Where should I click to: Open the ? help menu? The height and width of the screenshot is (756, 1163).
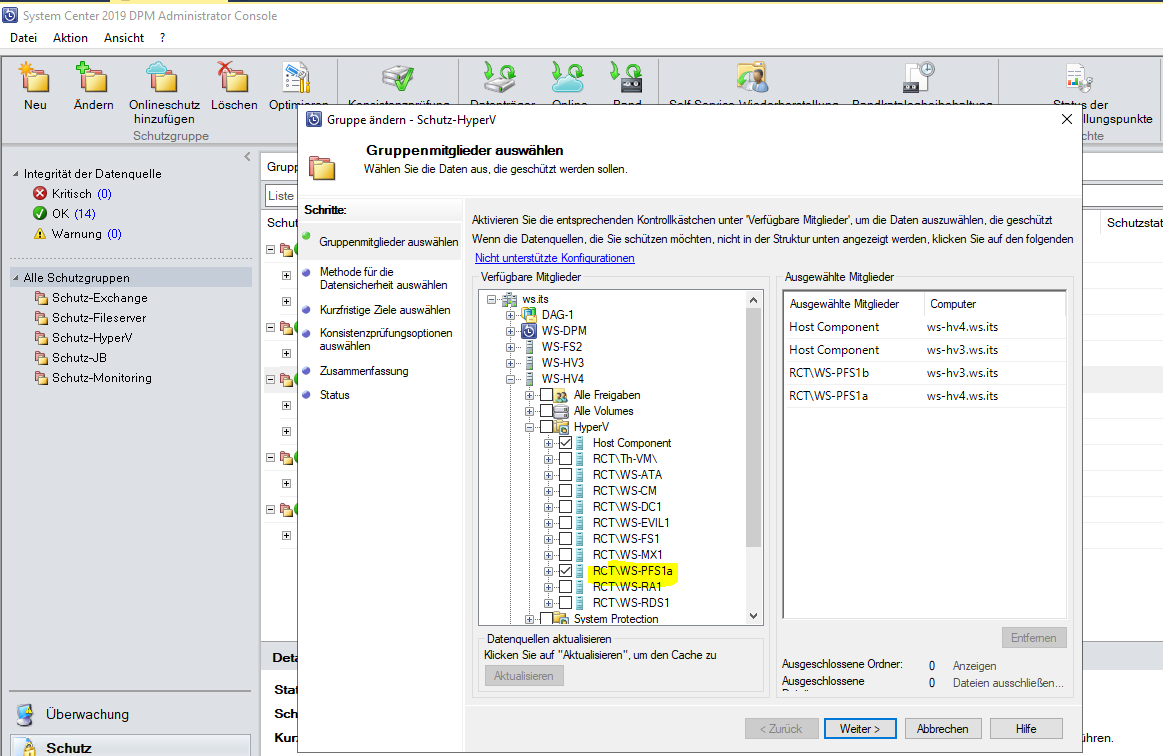[x=162, y=38]
